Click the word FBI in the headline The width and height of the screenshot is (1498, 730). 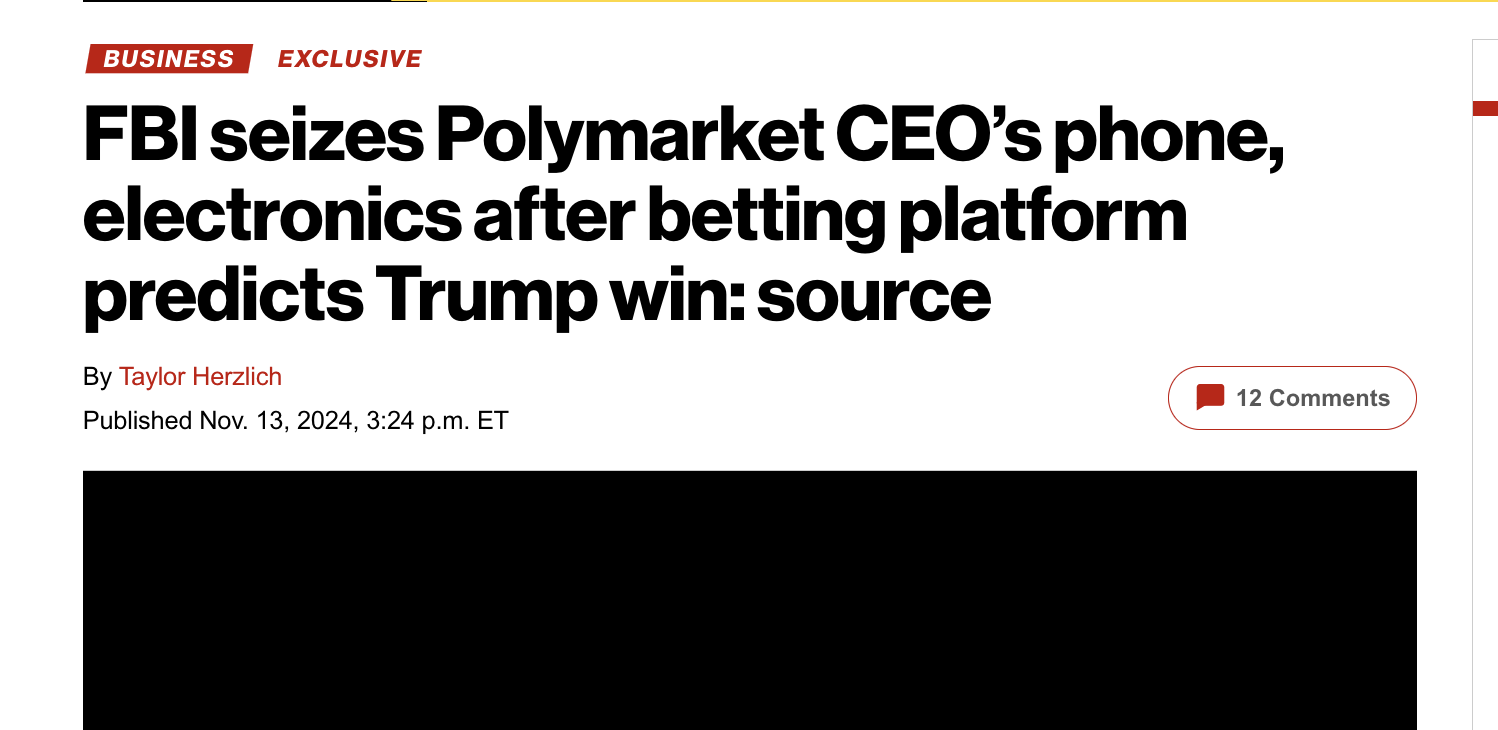(140, 137)
